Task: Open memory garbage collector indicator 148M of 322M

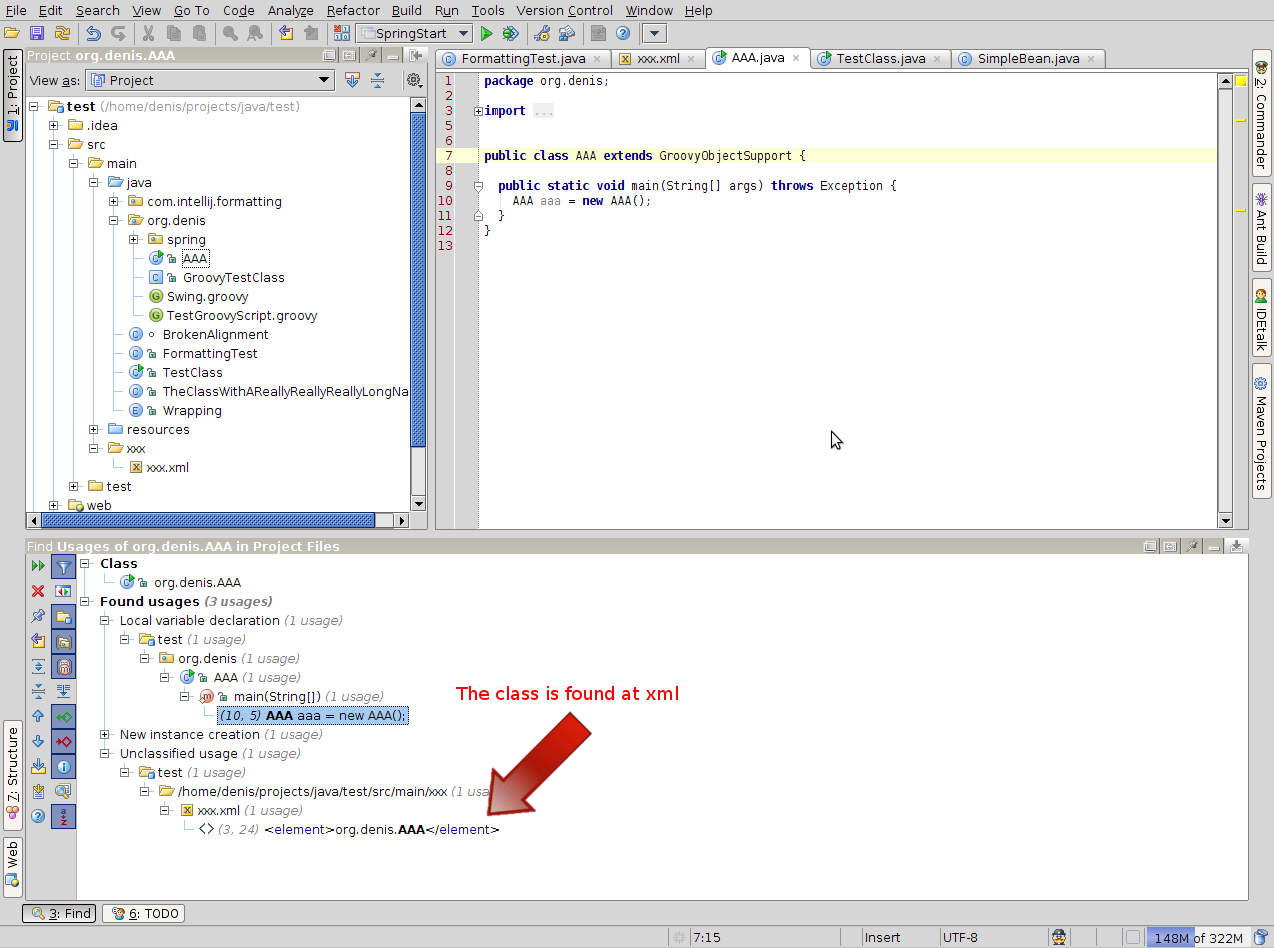Action: pyautogui.click(x=1198, y=938)
